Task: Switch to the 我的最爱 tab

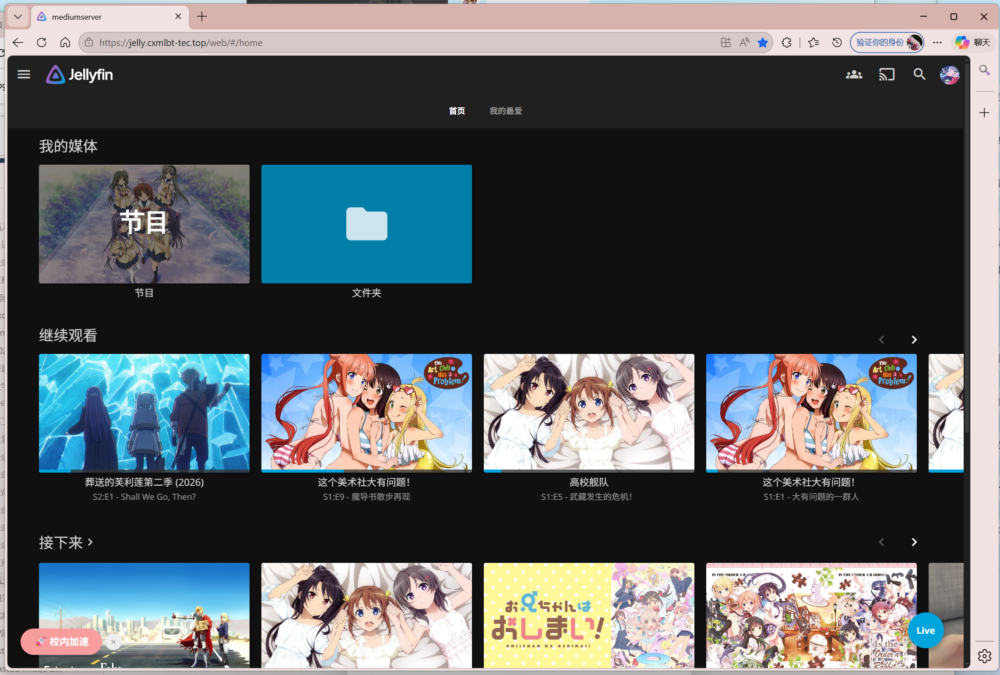Action: click(505, 111)
